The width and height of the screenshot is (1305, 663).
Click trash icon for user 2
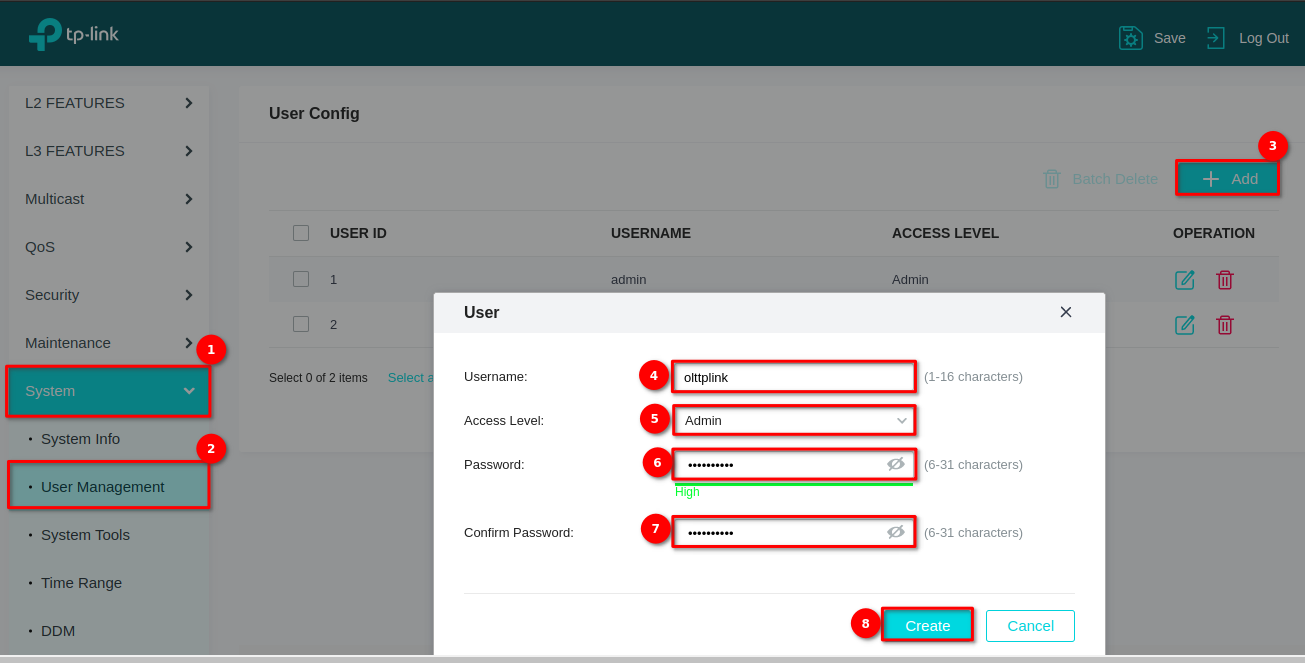pyautogui.click(x=1225, y=324)
